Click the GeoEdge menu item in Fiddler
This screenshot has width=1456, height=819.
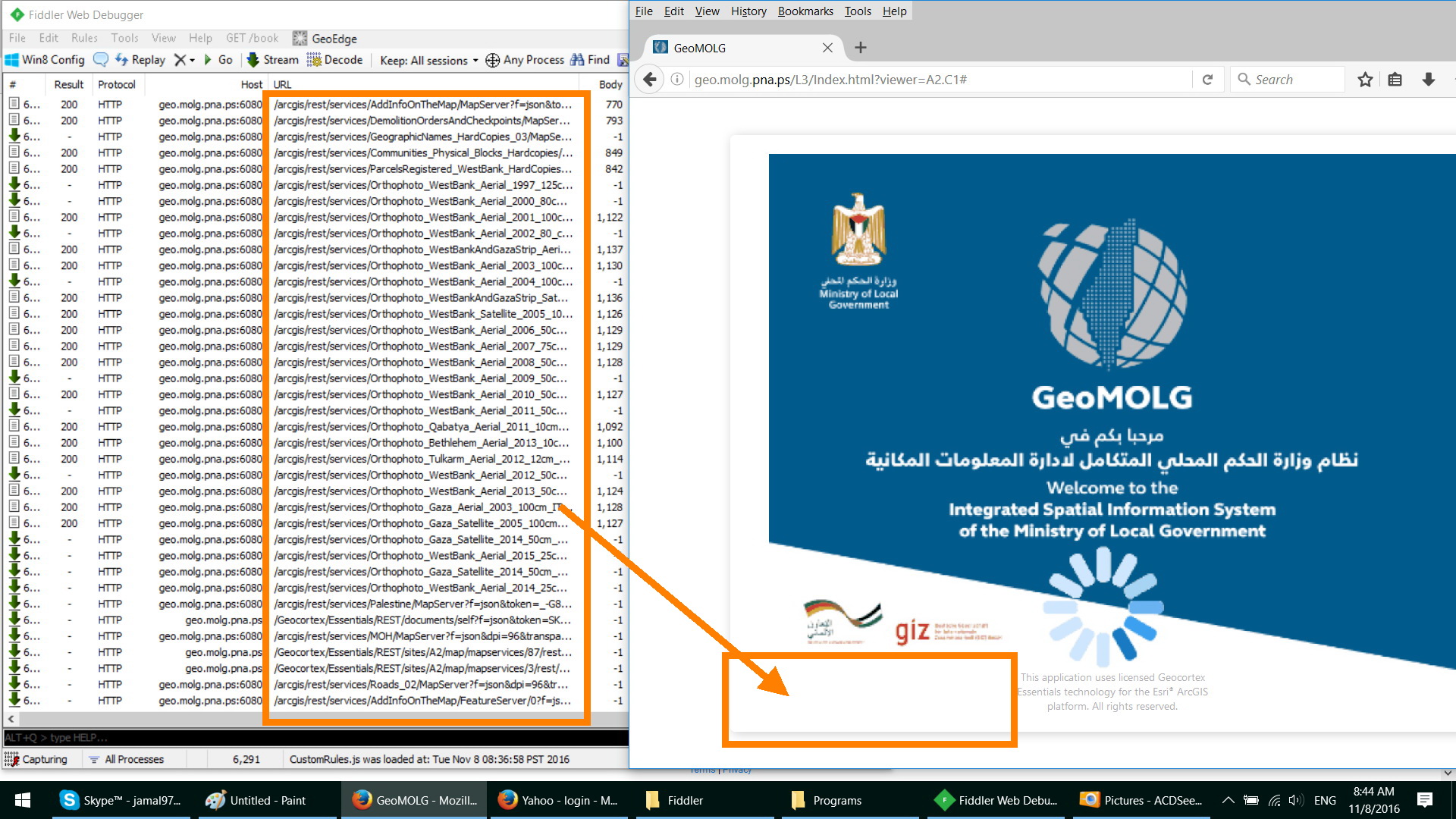[x=325, y=39]
